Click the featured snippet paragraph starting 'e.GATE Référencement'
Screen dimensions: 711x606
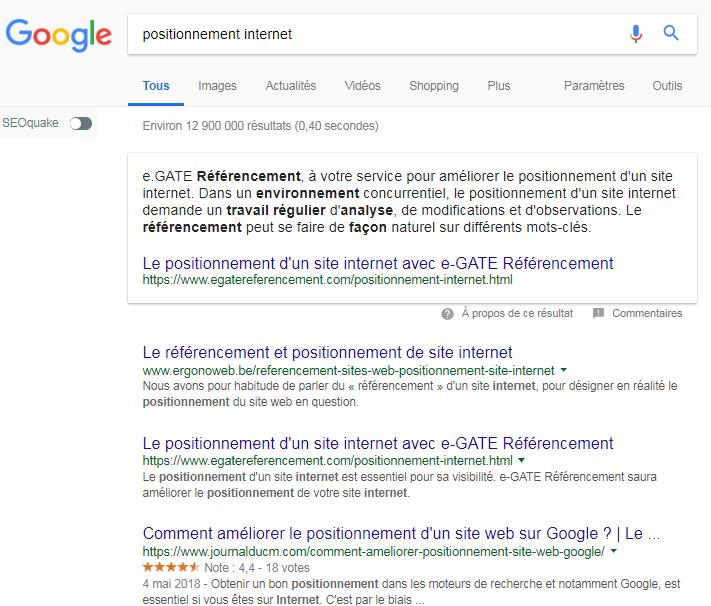[409, 202]
